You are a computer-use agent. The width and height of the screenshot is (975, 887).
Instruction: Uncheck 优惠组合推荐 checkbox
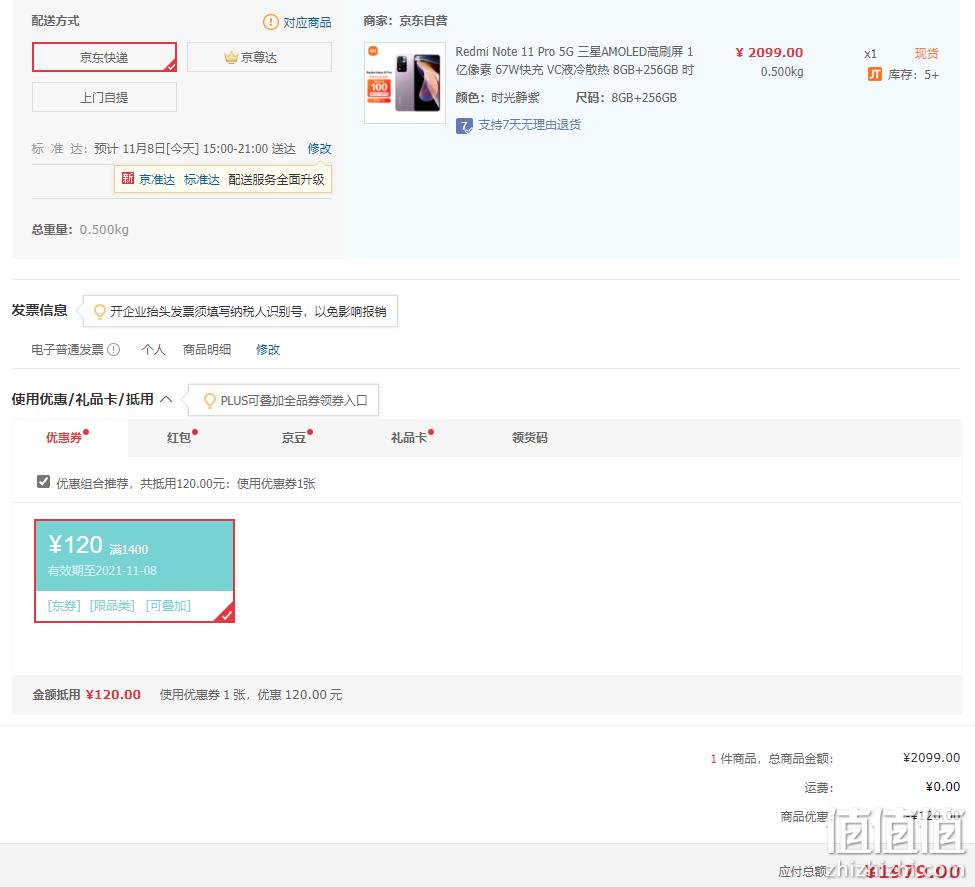tap(43, 481)
